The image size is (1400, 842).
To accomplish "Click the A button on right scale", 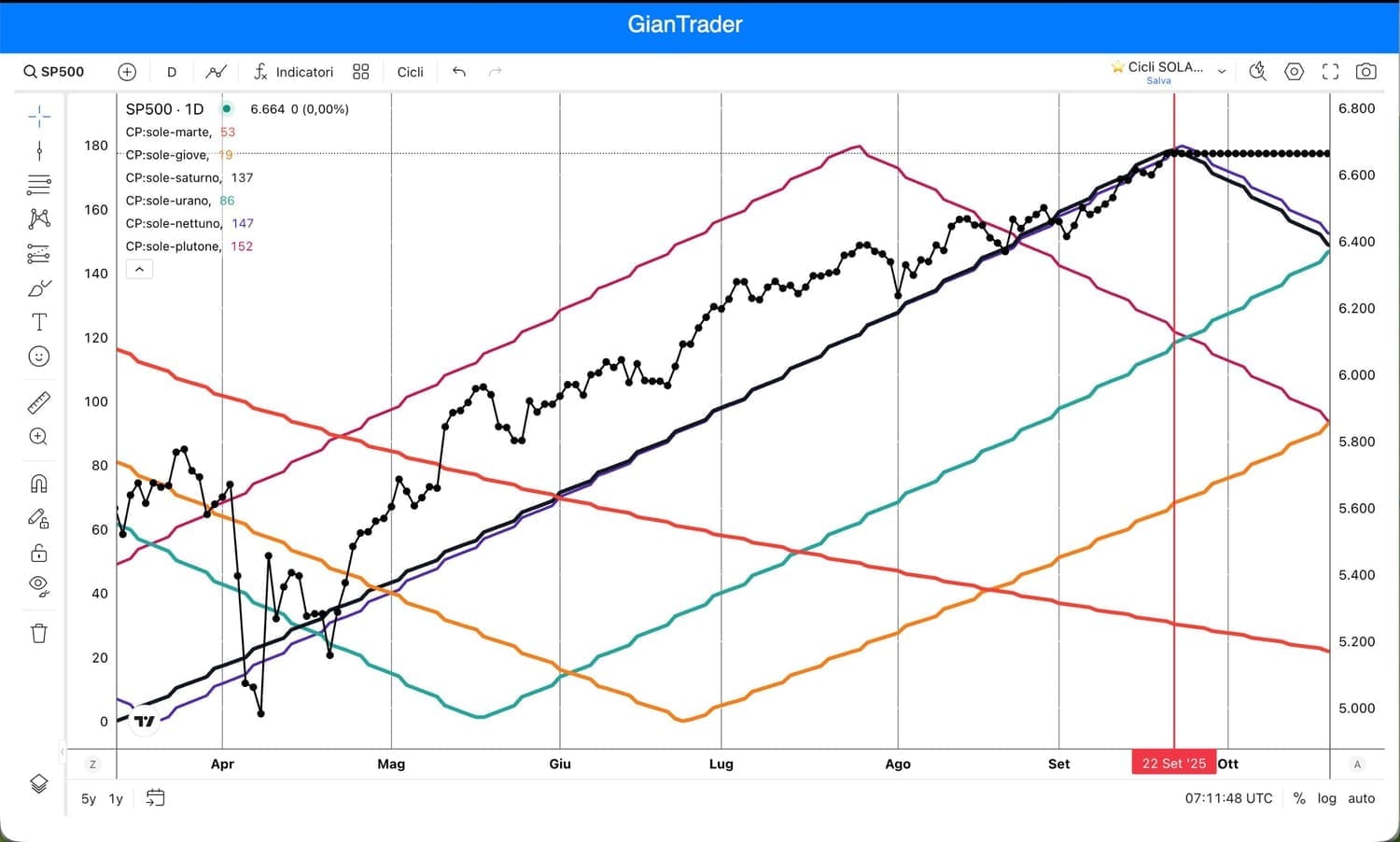I will tap(1357, 765).
